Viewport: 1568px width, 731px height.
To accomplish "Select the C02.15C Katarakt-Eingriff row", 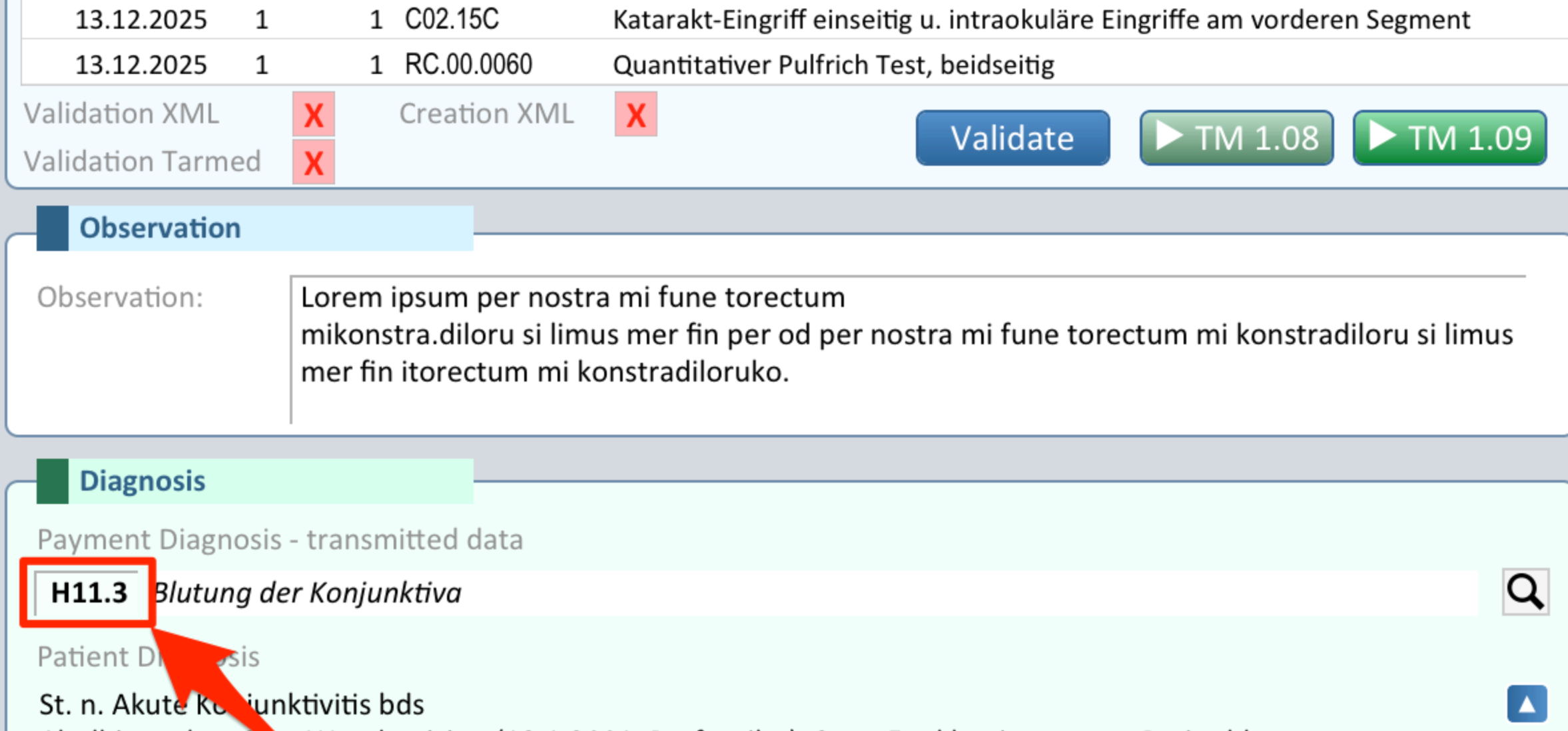I will coord(799,20).
